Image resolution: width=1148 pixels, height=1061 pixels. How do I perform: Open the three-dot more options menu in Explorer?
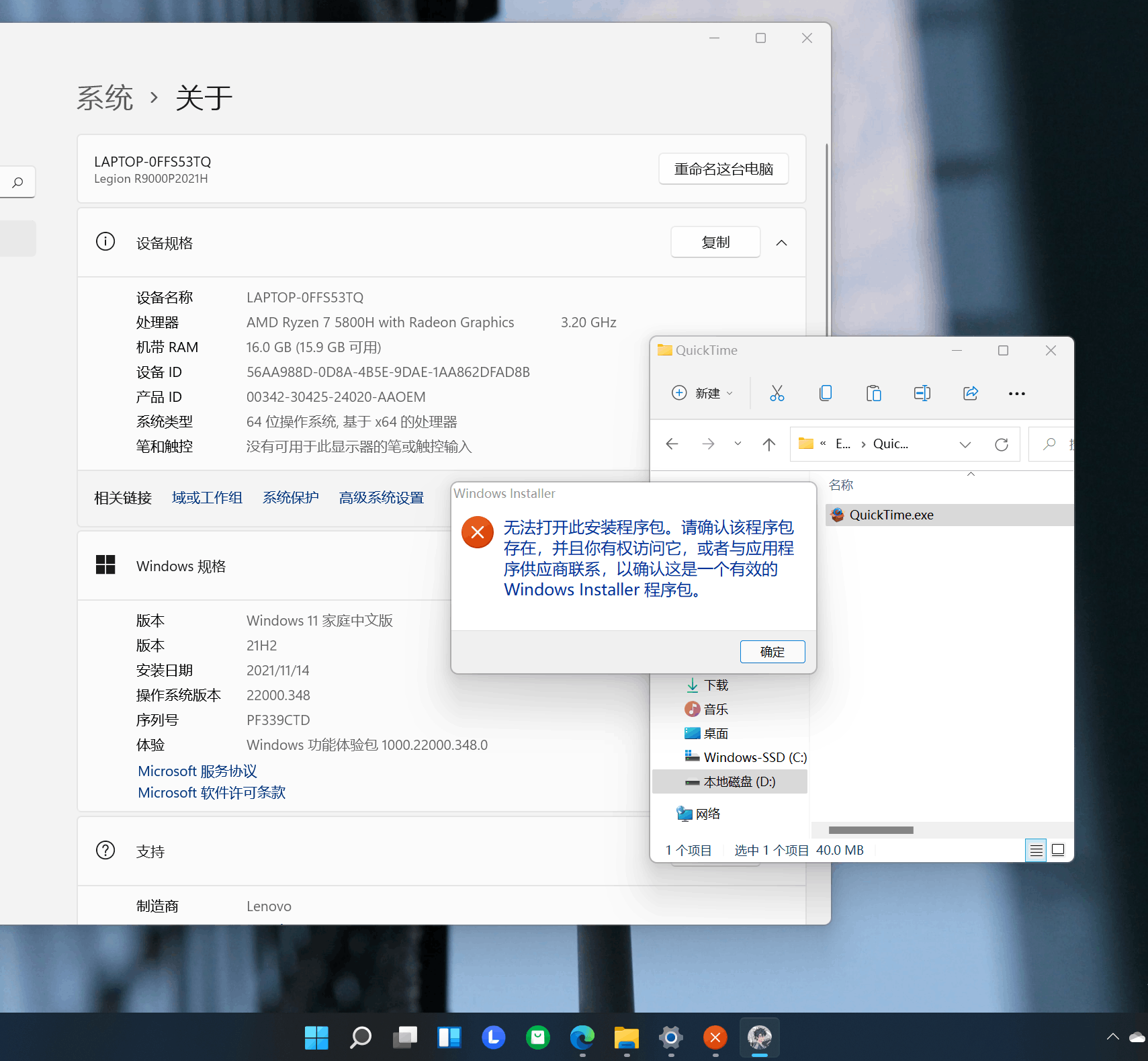(1017, 394)
